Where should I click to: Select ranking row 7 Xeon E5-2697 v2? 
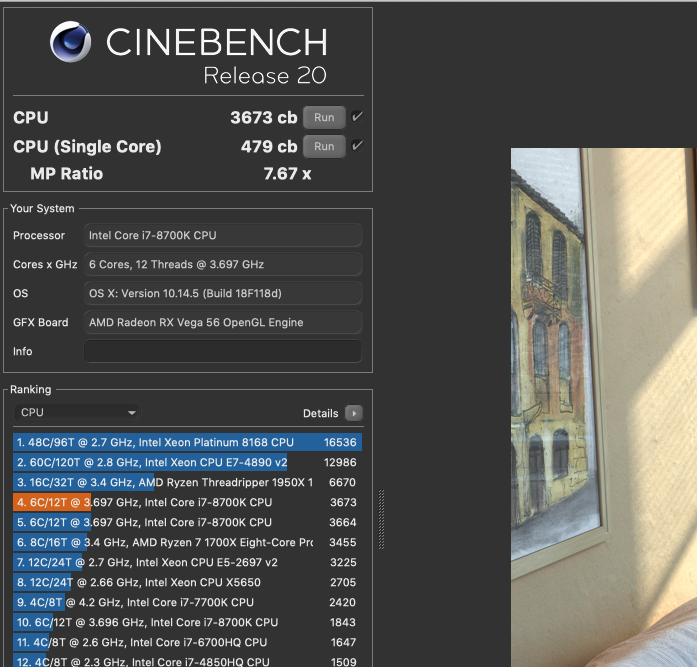[x=187, y=562]
